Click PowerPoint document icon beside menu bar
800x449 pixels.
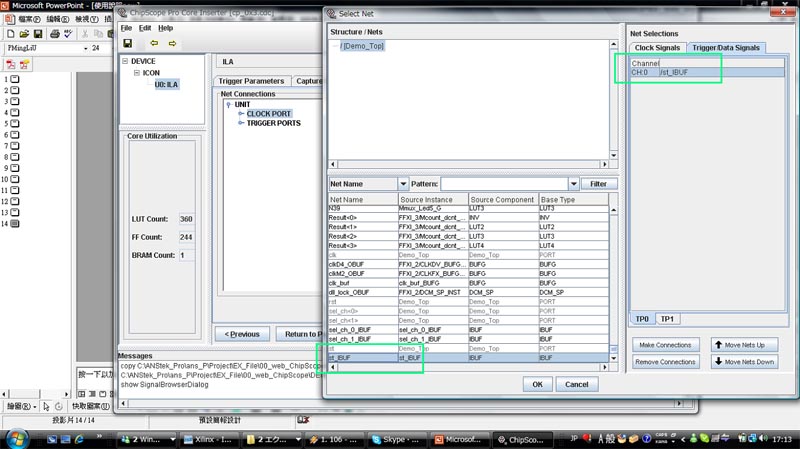pyautogui.click(x=10, y=19)
